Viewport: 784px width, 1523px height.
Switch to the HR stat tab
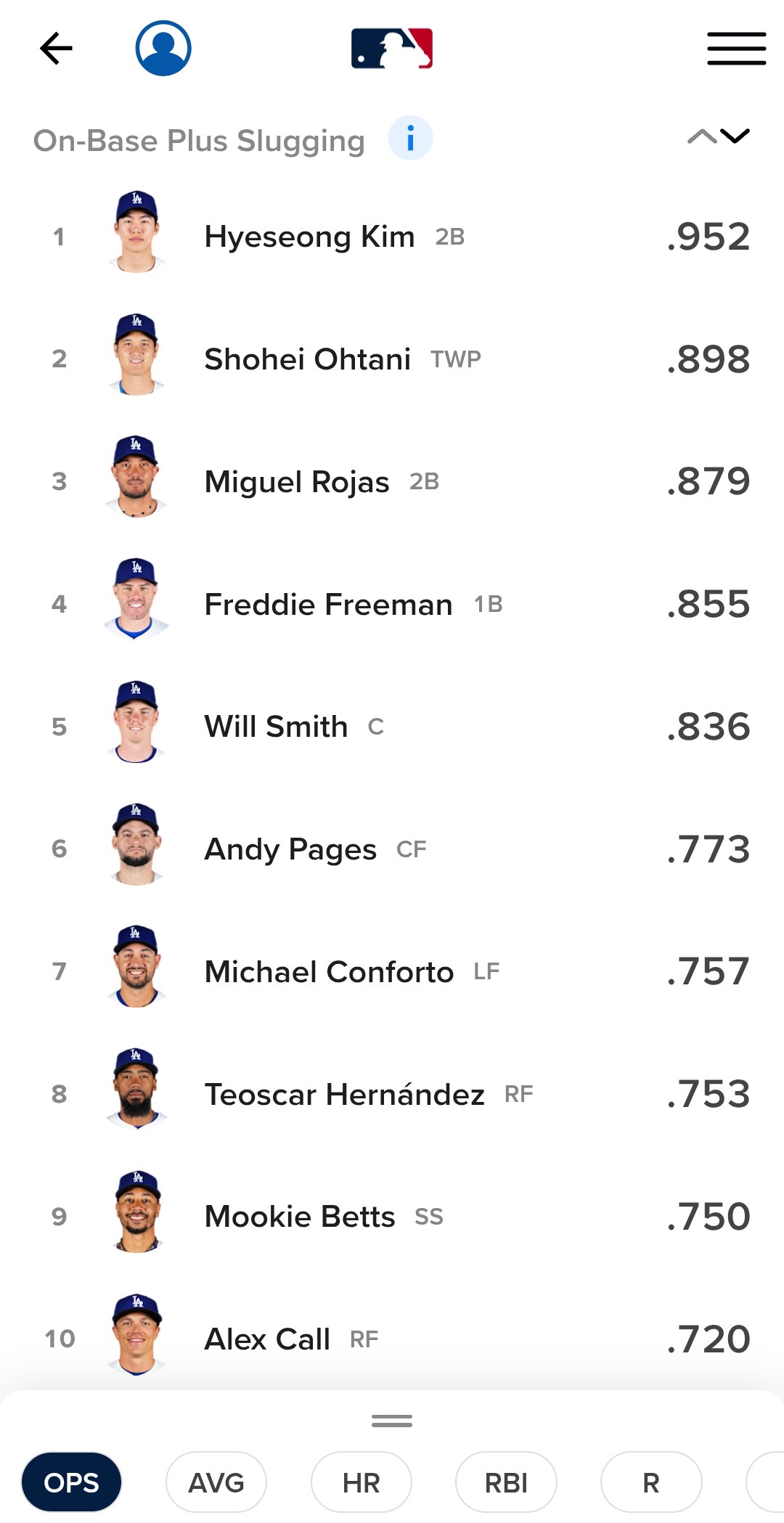click(362, 1482)
